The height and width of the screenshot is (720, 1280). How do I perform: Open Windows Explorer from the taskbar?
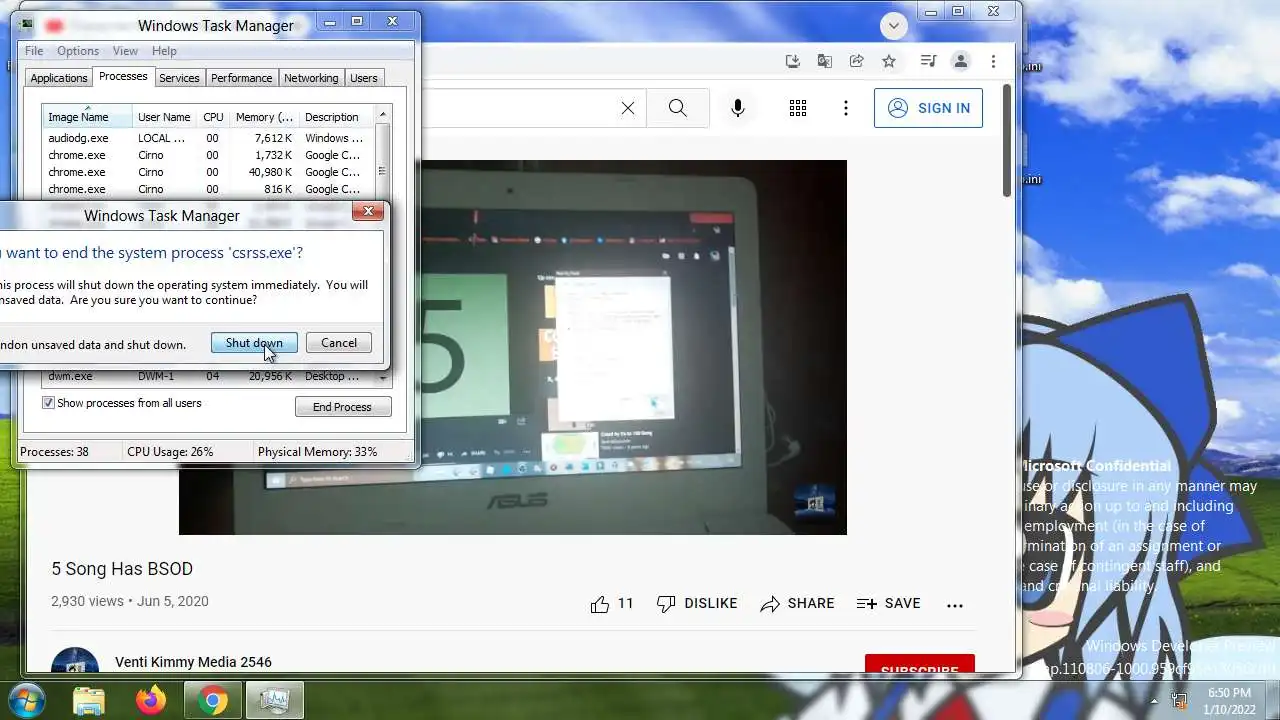pyautogui.click(x=89, y=700)
